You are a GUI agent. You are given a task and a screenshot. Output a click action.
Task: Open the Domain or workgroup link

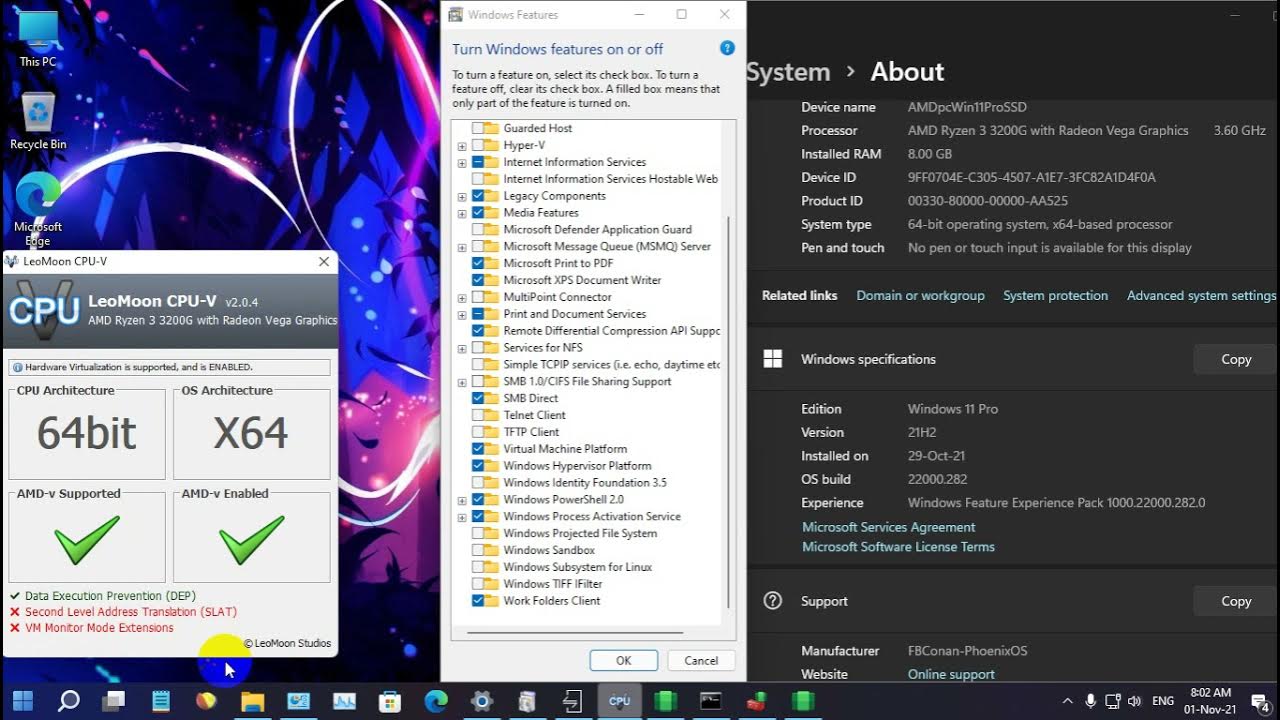pyautogui.click(x=920, y=296)
